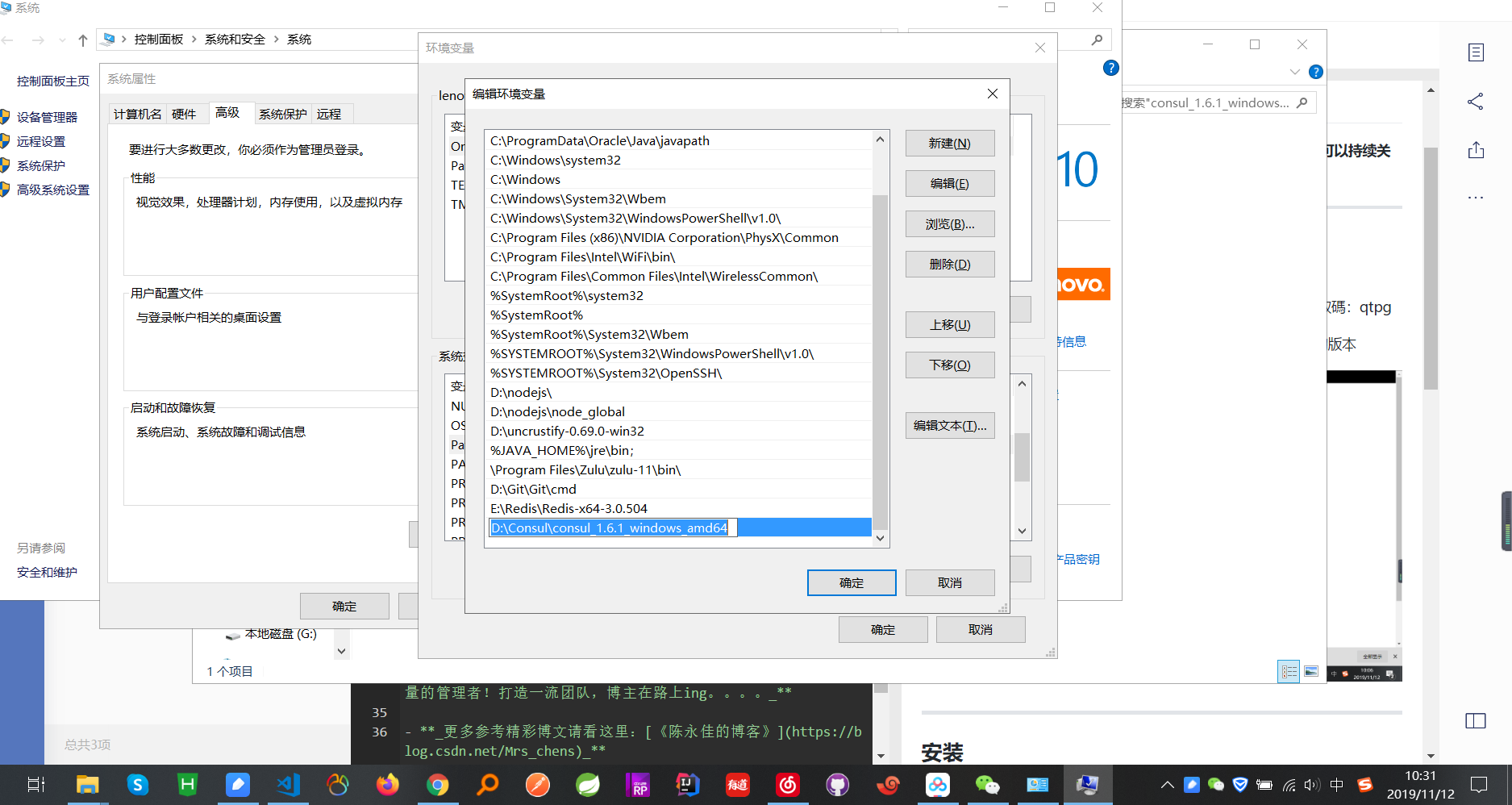The width and height of the screenshot is (1512, 805).
Task: Launch Axure RP from the taskbar
Action: pyautogui.click(x=638, y=784)
